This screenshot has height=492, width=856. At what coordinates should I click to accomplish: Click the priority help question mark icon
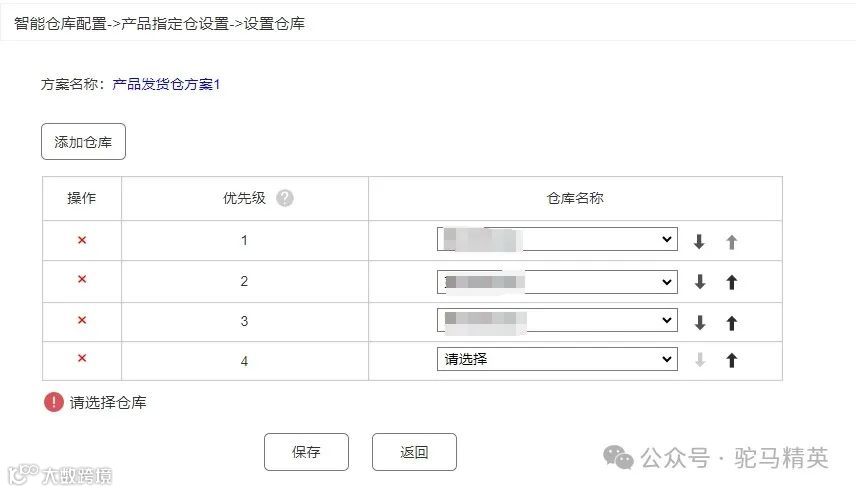tap(284, 198)
